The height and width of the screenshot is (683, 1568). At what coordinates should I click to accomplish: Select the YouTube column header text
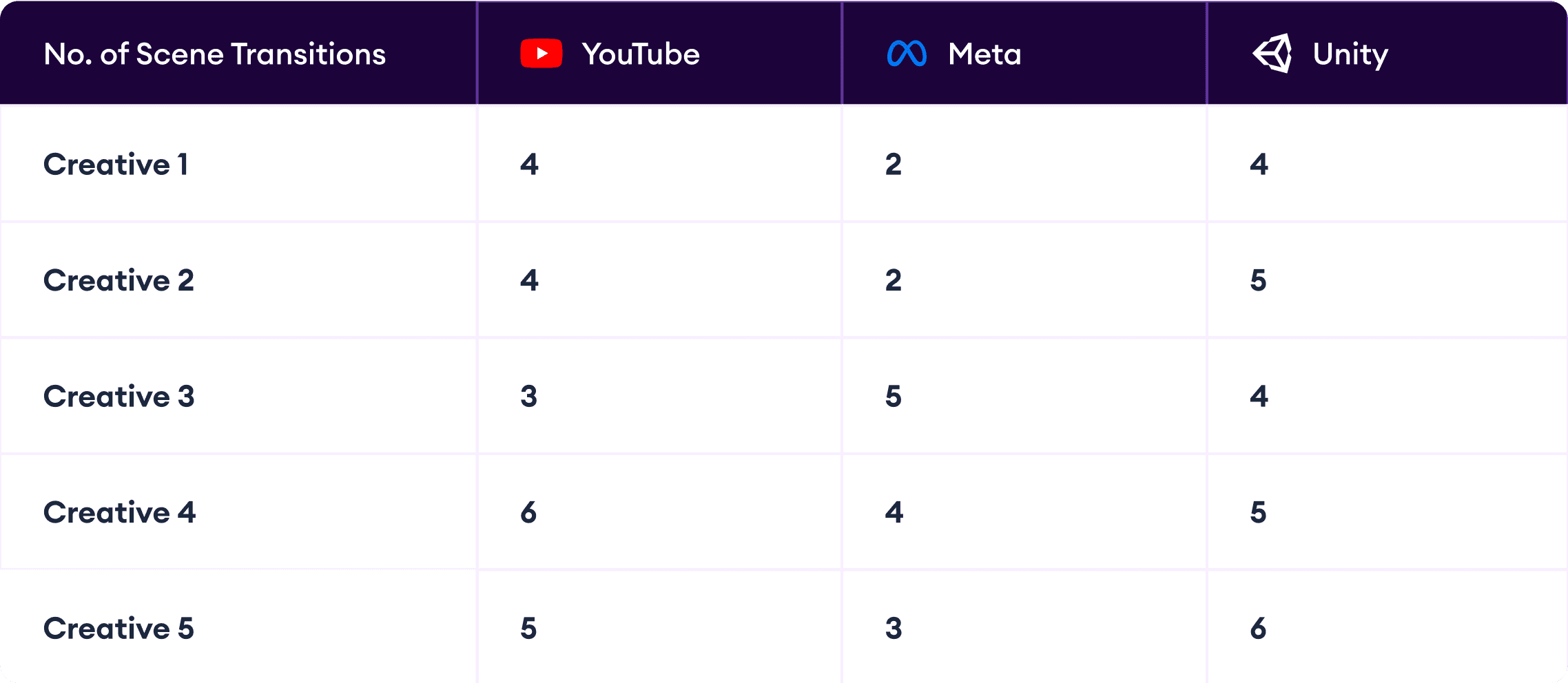[x=641, y=54]
